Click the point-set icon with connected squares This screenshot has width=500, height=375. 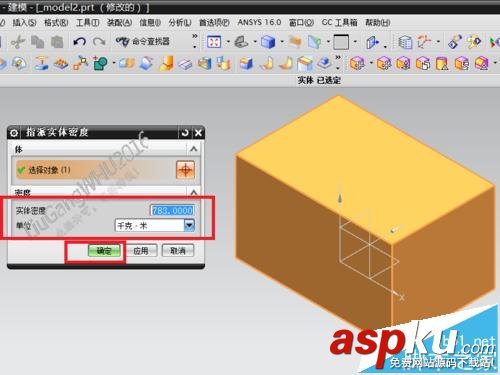tap(81, 63)
